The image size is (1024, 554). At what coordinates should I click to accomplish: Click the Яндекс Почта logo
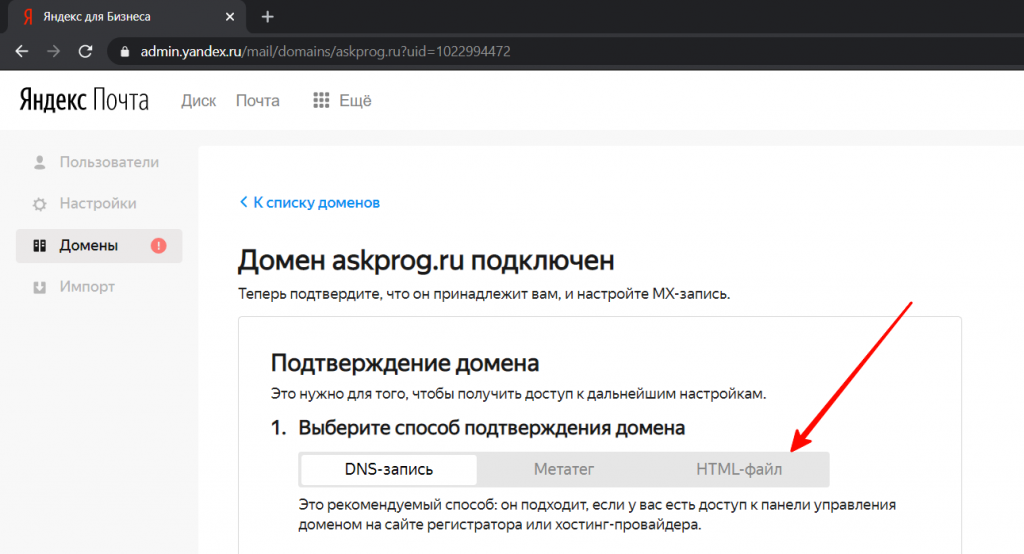click(84, 100)
